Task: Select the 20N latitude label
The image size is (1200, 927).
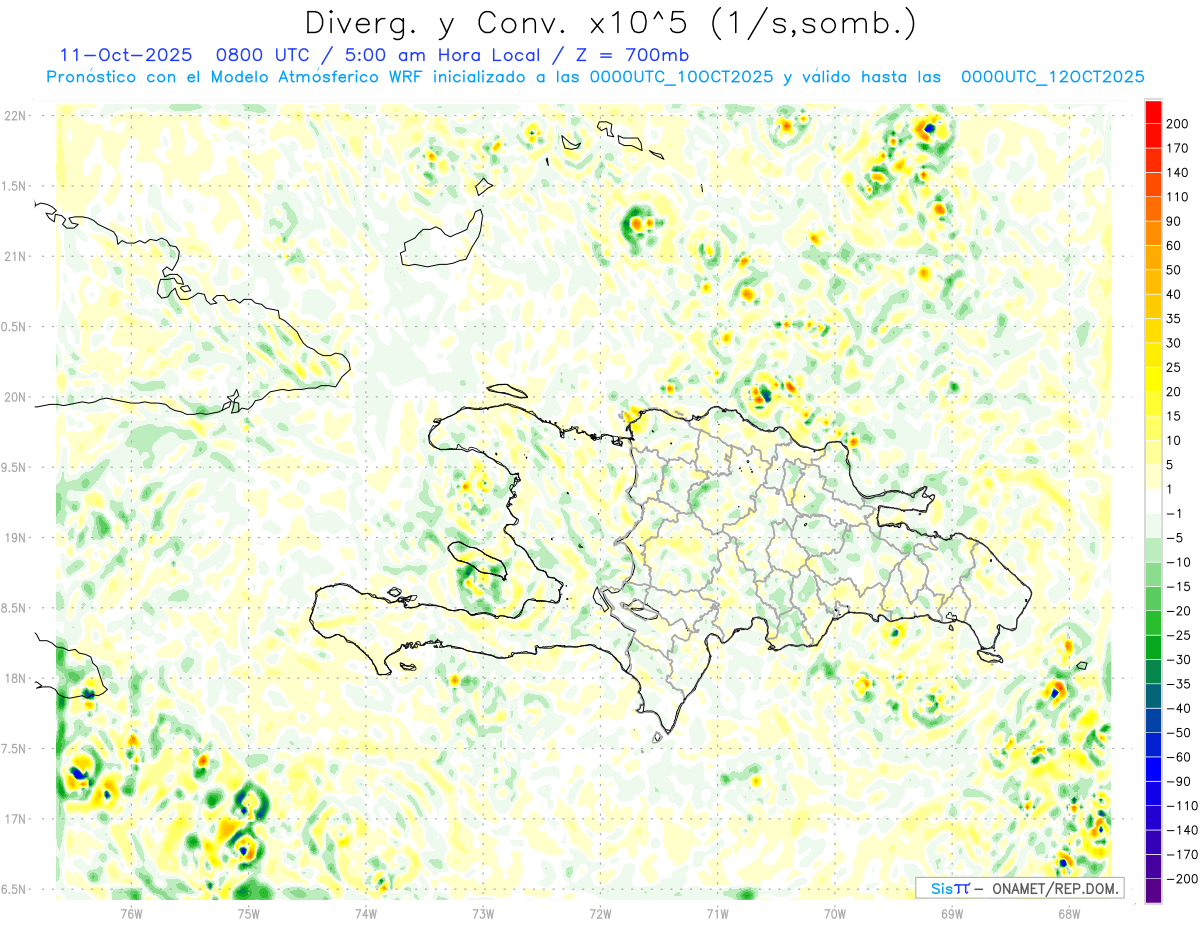Action: click(14, 398)
